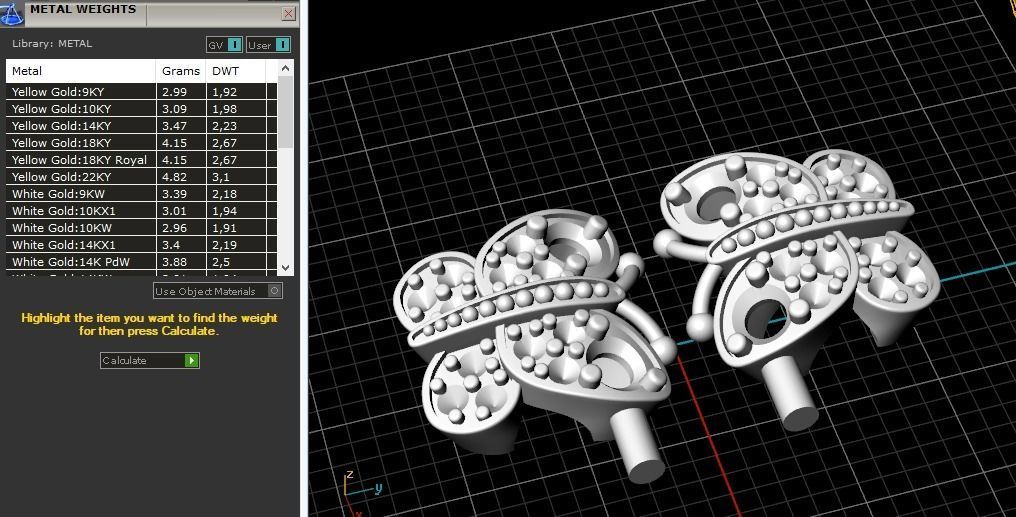
Task: Click the Library: METAL label
Action: click(52, 43)
